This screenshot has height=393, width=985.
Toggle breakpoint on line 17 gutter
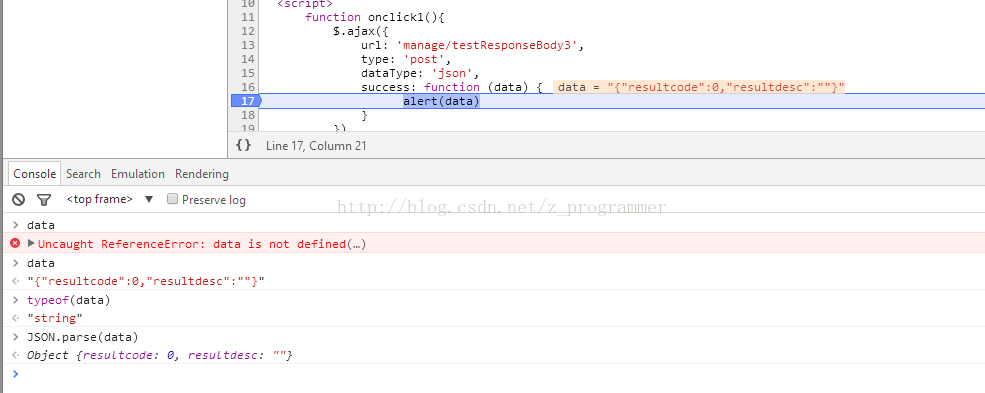point(246,101)
